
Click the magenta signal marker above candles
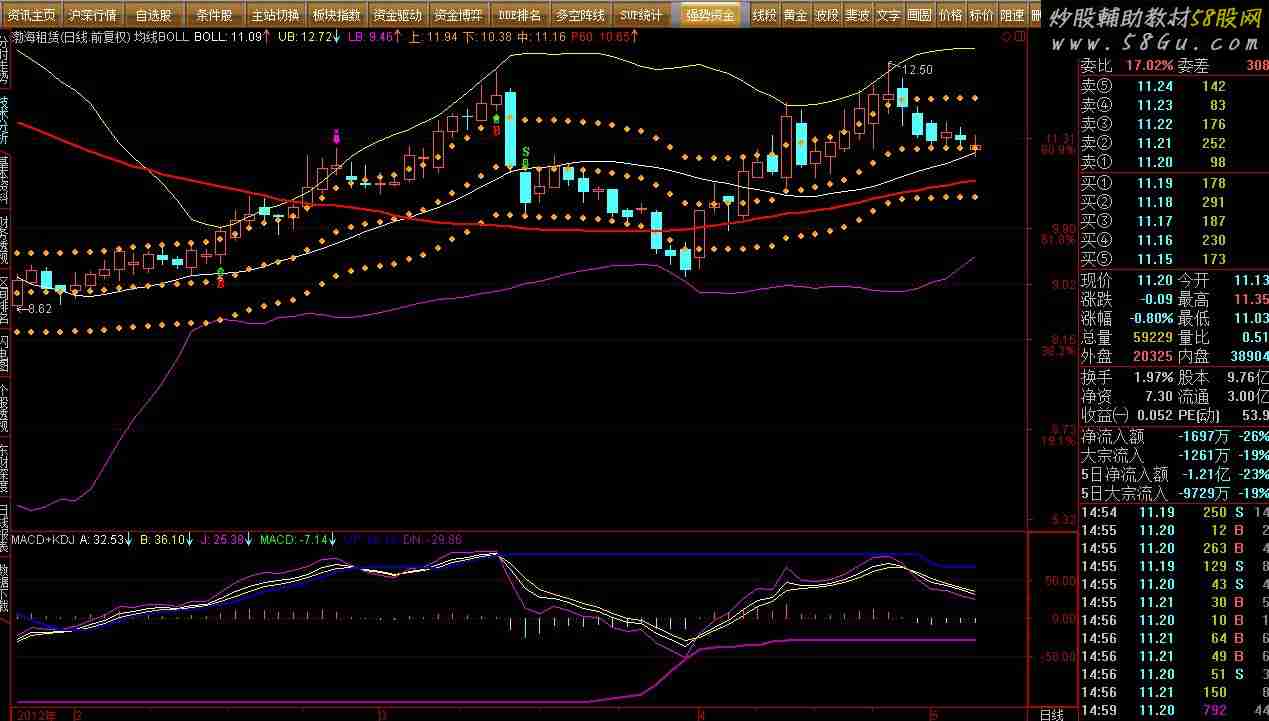click(x=337, y=136)
